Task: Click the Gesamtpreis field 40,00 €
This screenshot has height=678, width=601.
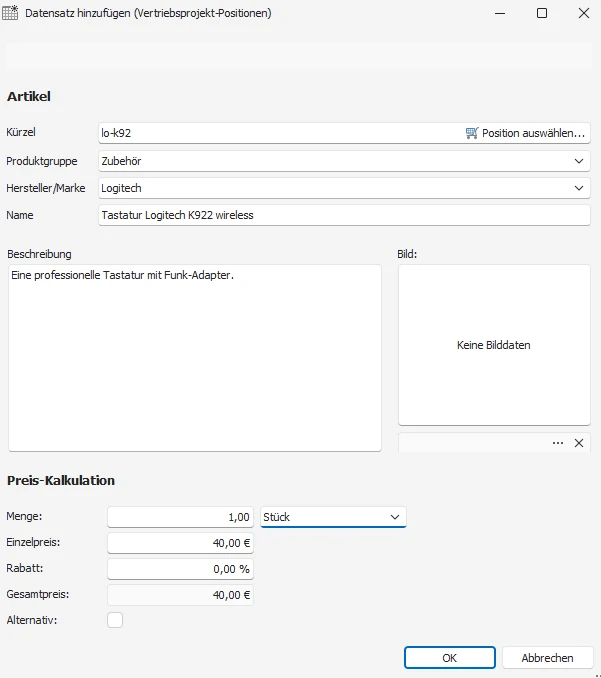Action: [180, 595]
